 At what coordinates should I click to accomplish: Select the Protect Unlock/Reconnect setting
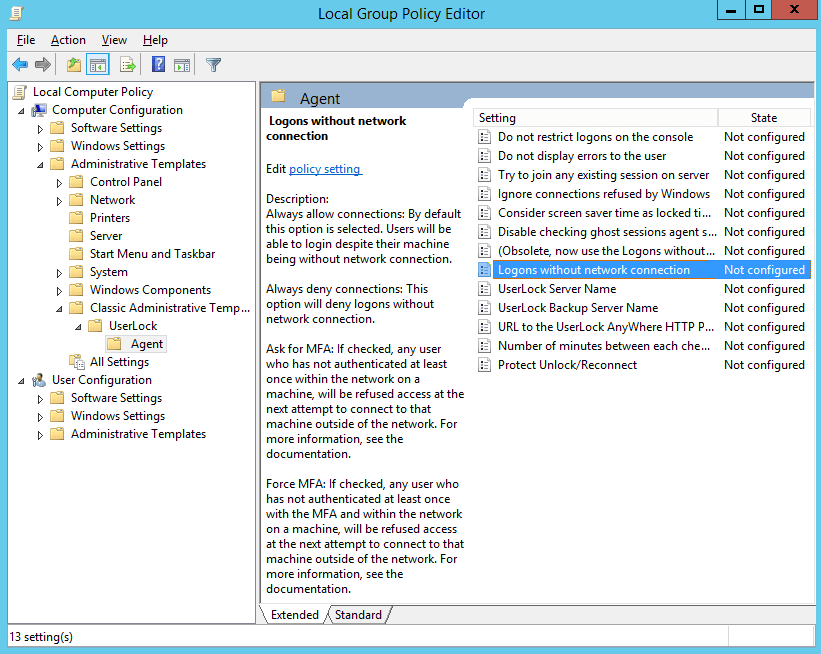click(567, 365)
